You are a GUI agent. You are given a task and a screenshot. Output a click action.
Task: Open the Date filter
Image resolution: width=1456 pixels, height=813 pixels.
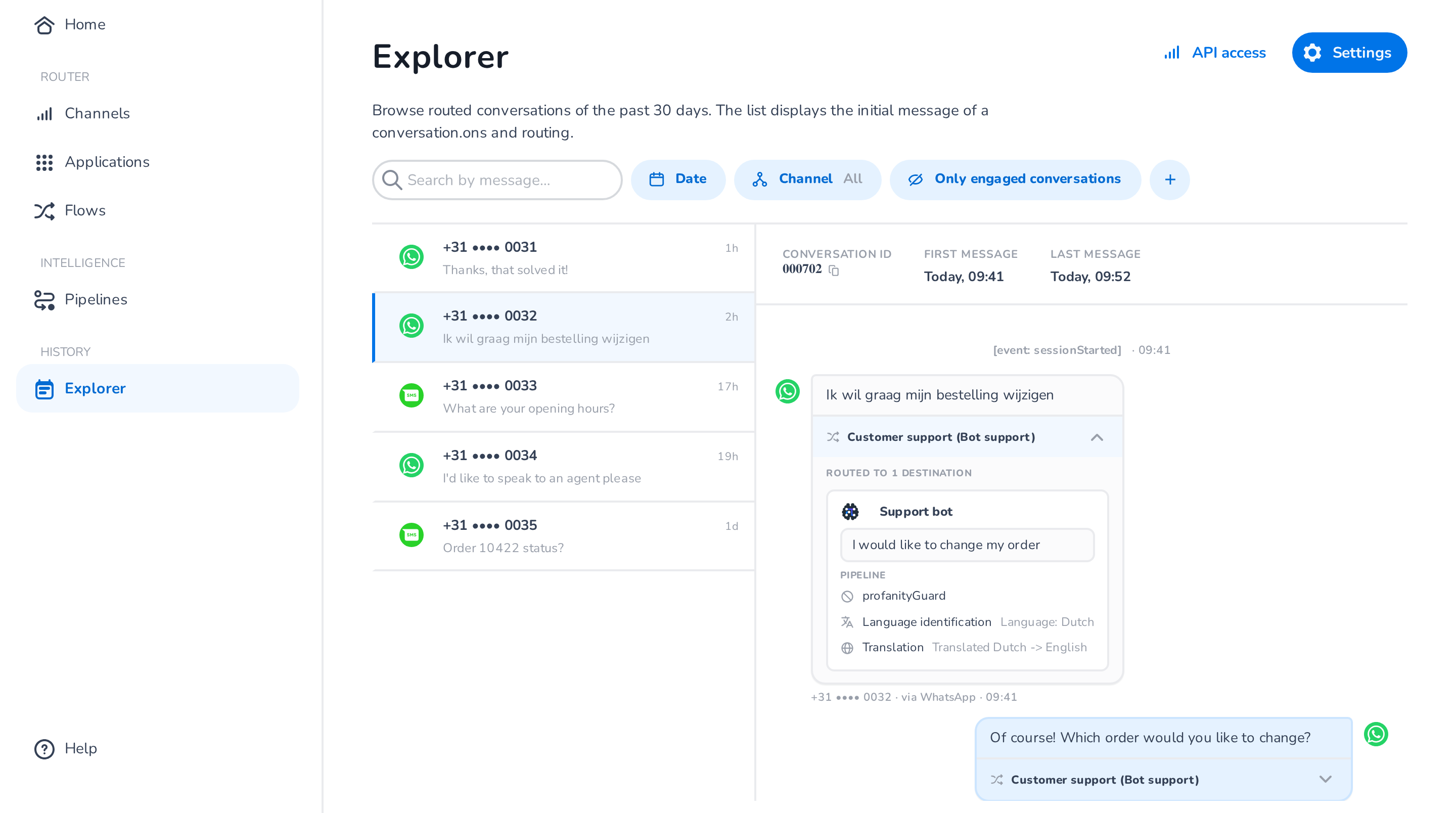coord(677,179)
